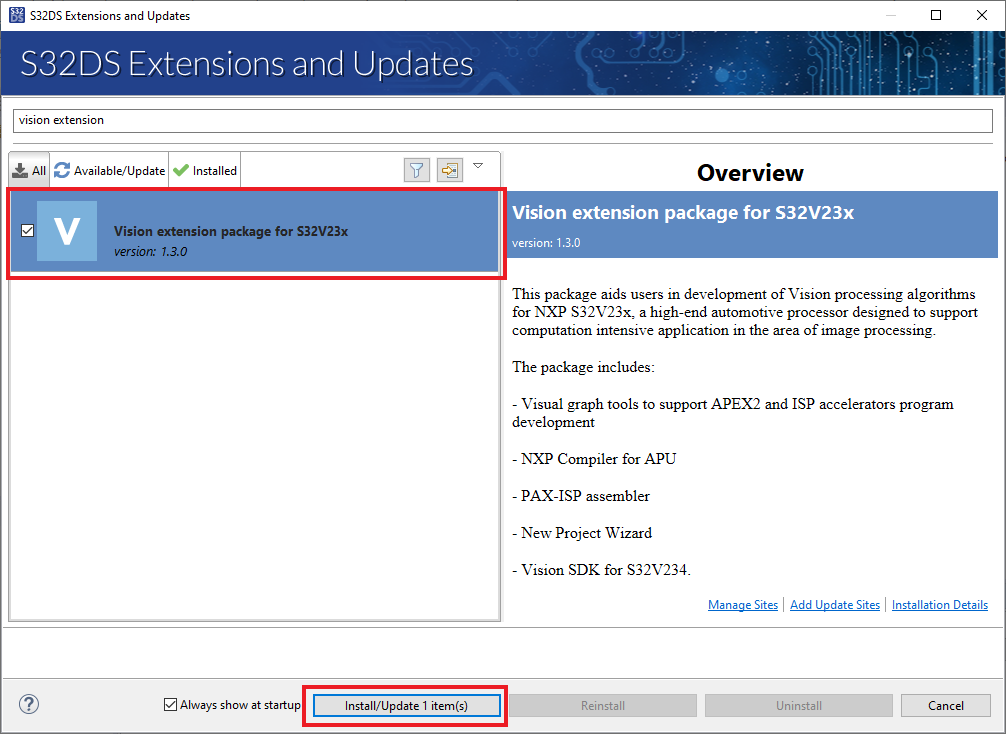Expand the view menu dropdown triangle
The image size is (1006, 734).
click(478, 166)
